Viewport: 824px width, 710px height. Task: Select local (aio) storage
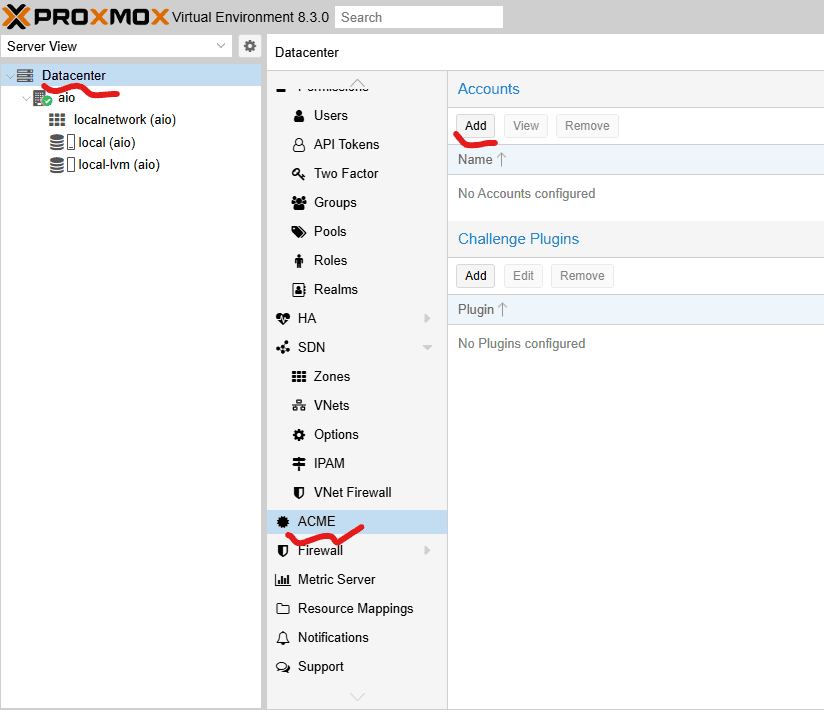(x=107, y=142)
